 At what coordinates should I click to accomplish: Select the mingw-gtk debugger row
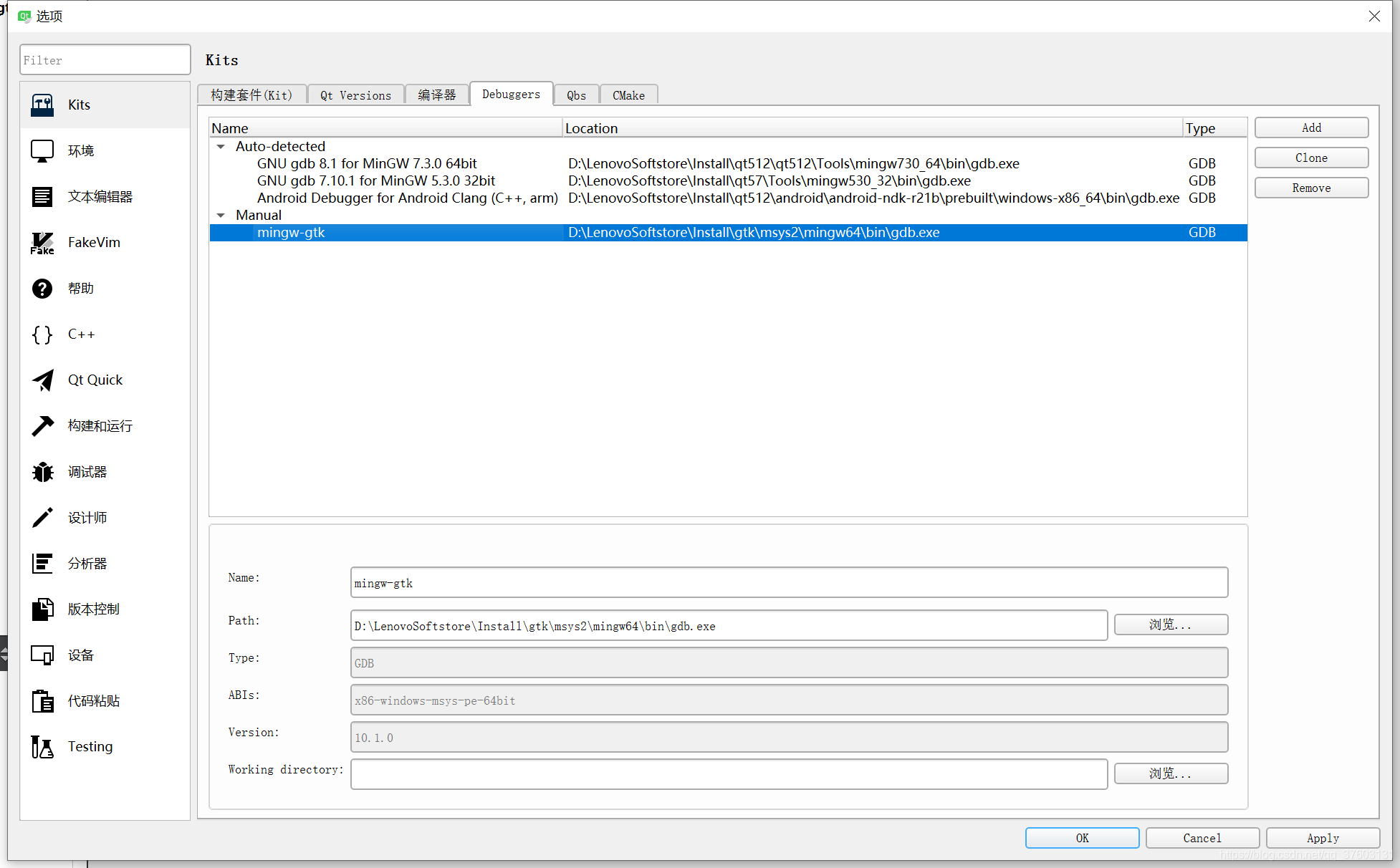728,232
